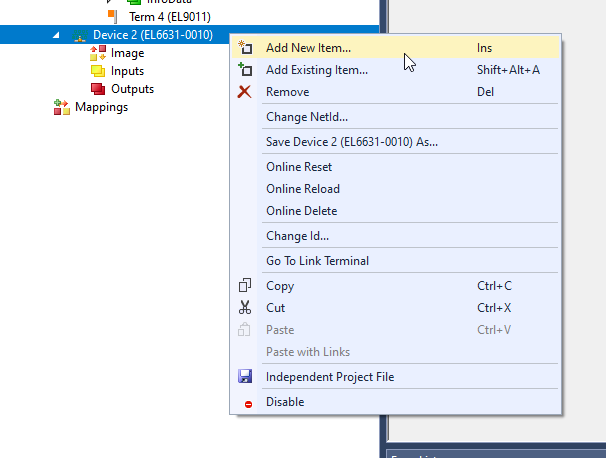Image resolution: width=606 pixels, height=458 pixels.
Task: Click the red X Remove icon
Action: click(245, 92)
